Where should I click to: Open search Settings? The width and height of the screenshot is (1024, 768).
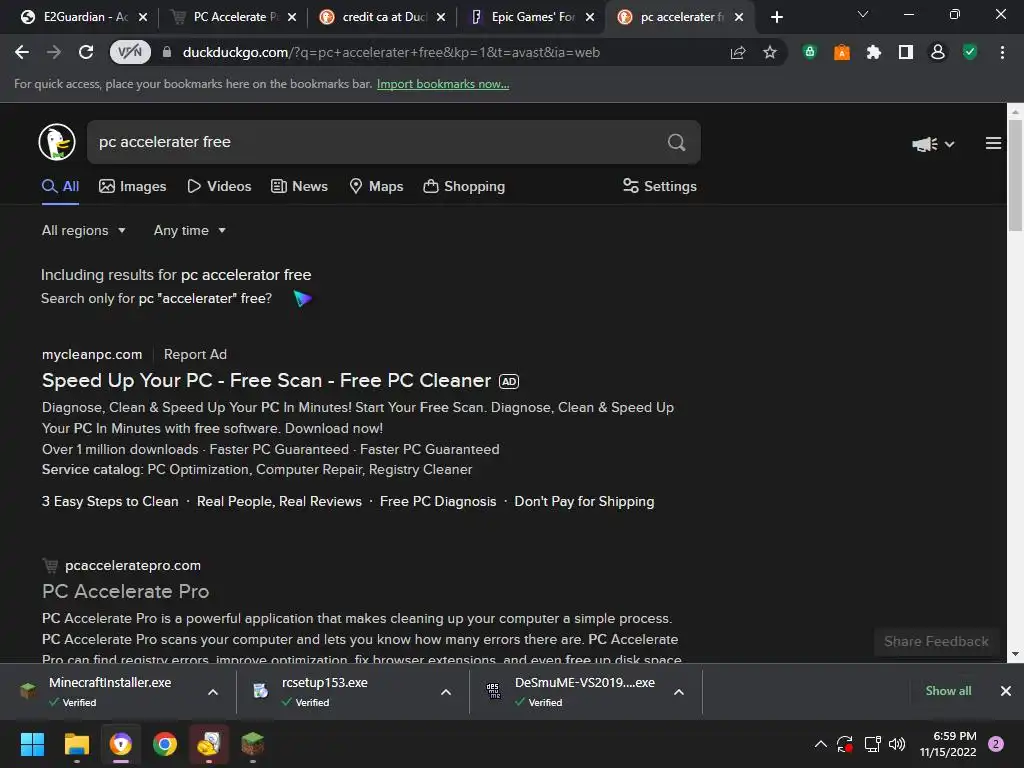[660, 186]
